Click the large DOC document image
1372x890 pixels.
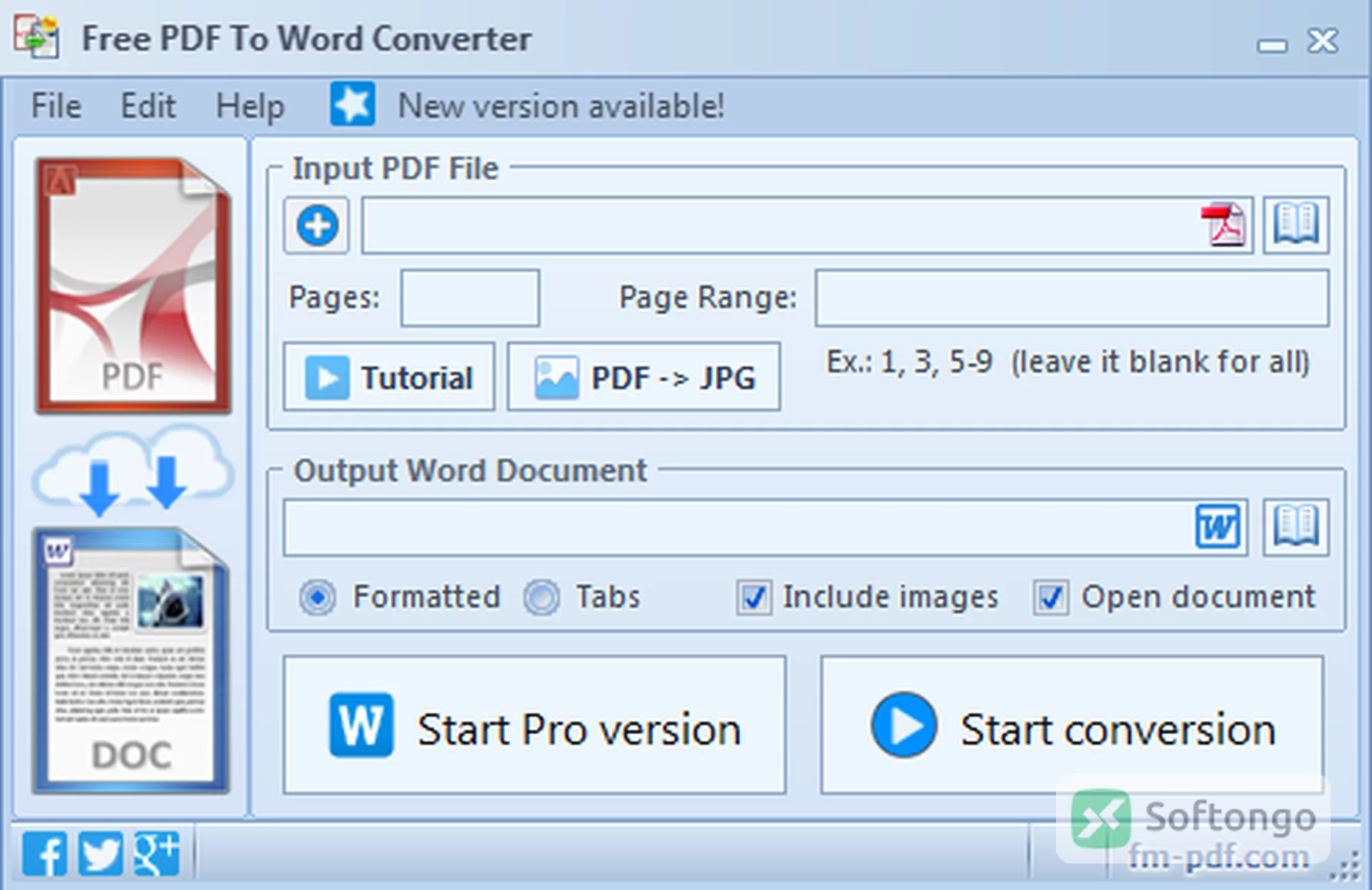tap(131, 661)
